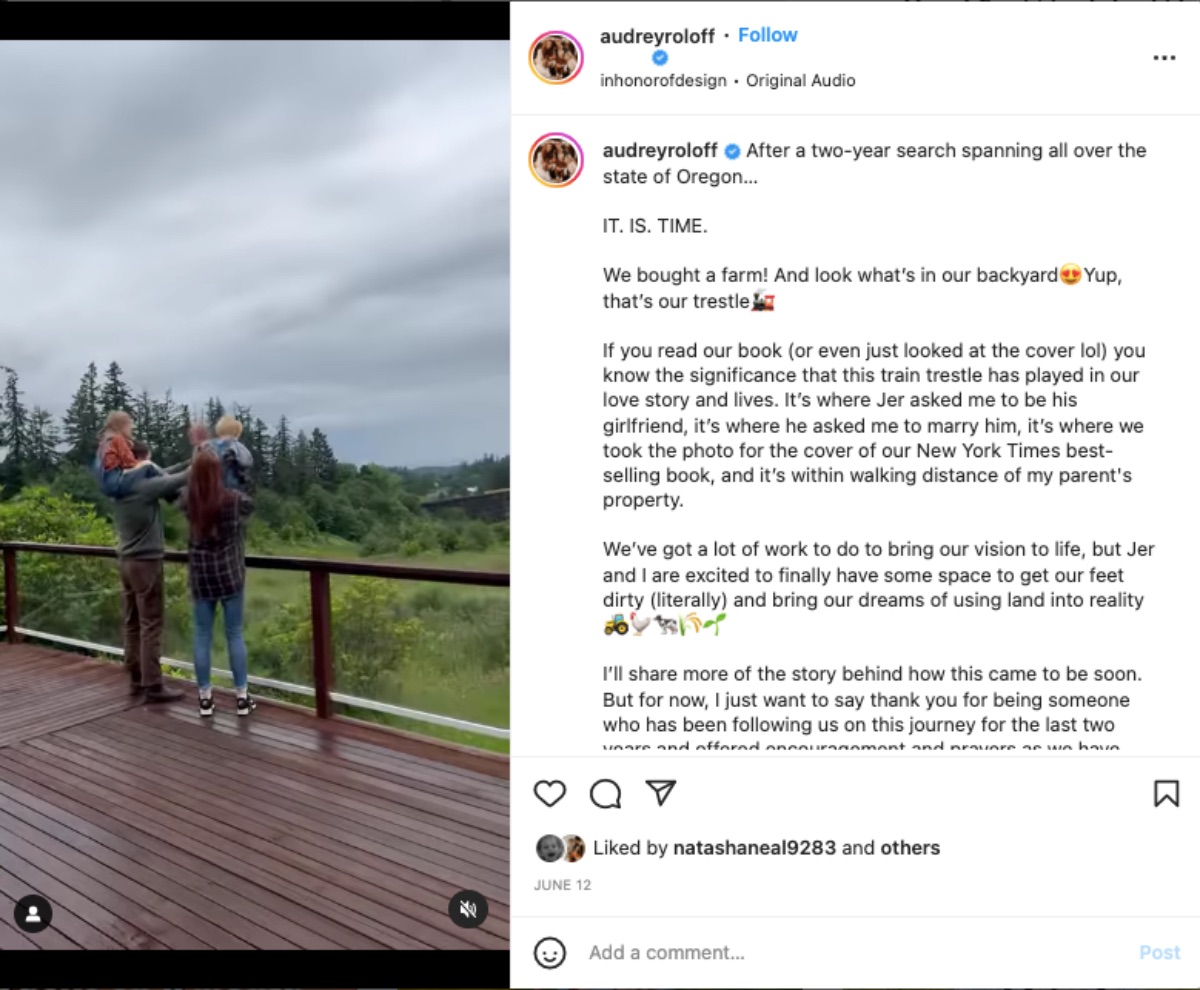Click the audreyroloff header profile picture
Screen dimensions: 1200x990
click(x=556, y=57)
